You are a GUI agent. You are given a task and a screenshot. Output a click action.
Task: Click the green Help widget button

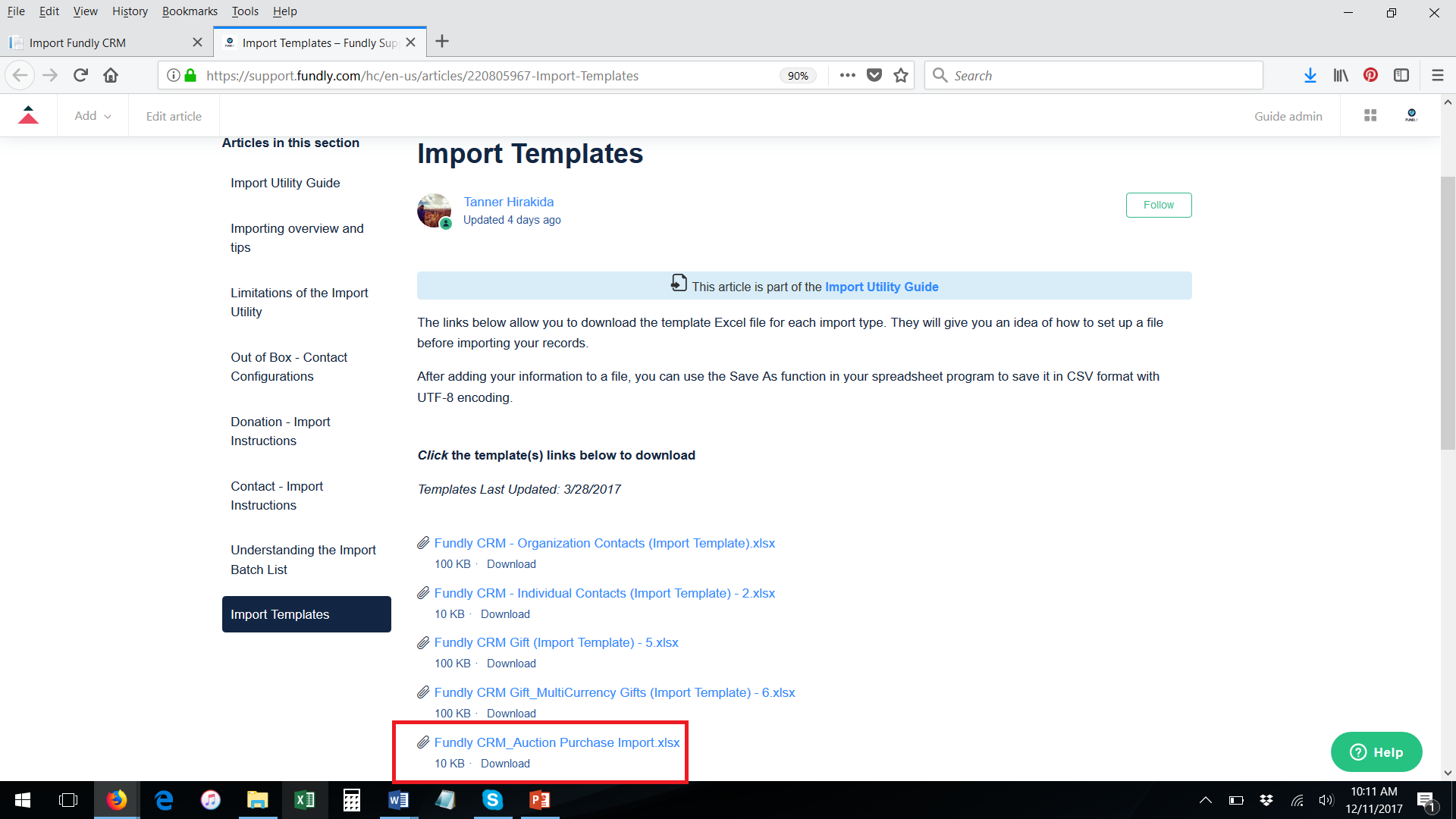1376,752
